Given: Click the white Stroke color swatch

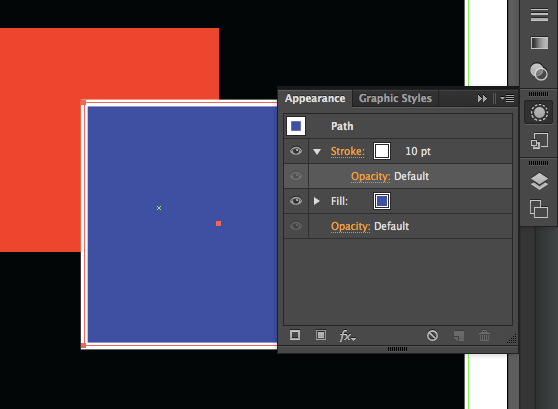Looking at the screenshot, I should [382, 151].
